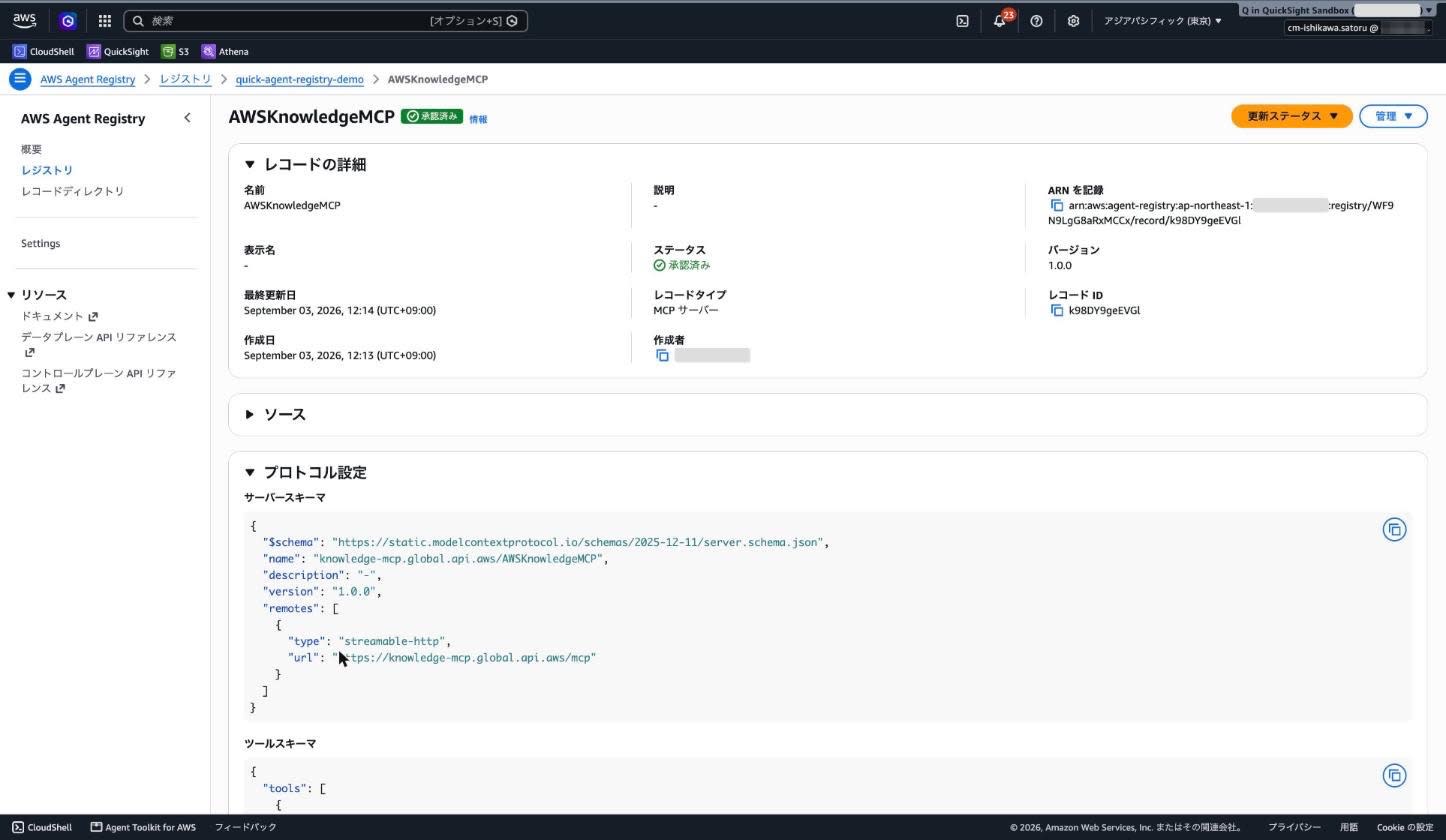Screen dimensions: 1446x840
Task: Open the region selector アジアパシフィック (東京)
Action: 1163,20
